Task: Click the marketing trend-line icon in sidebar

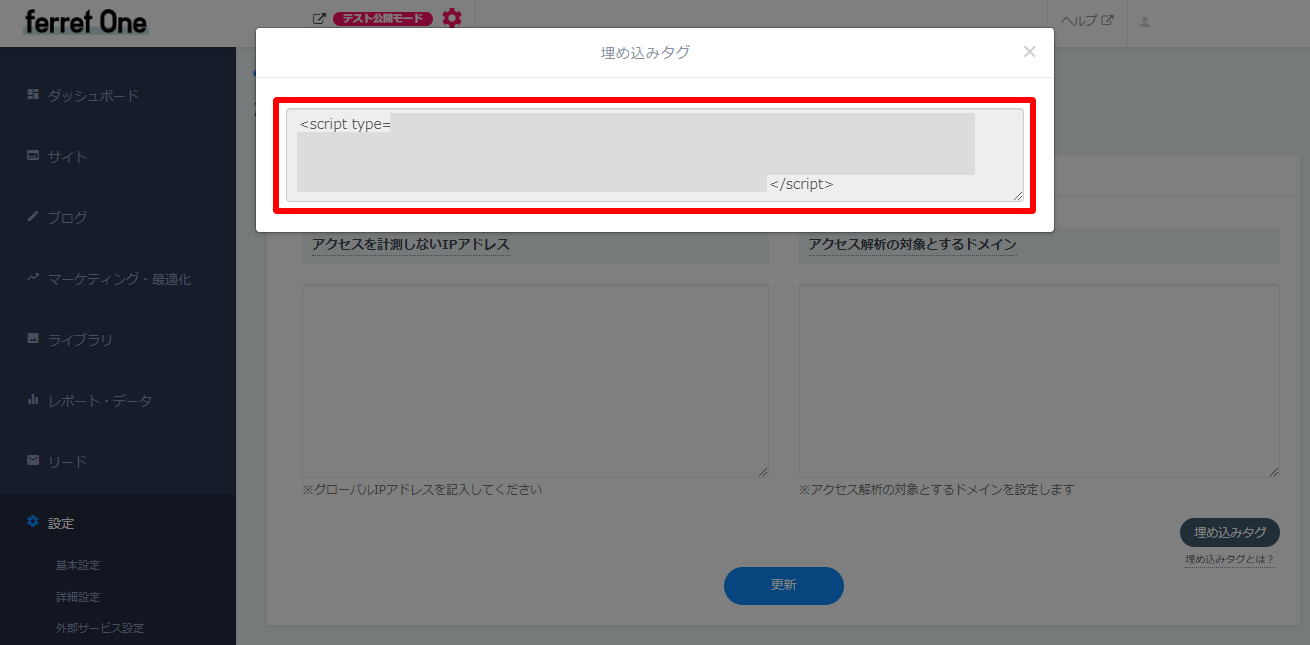Action: click(x=33, y=278)
